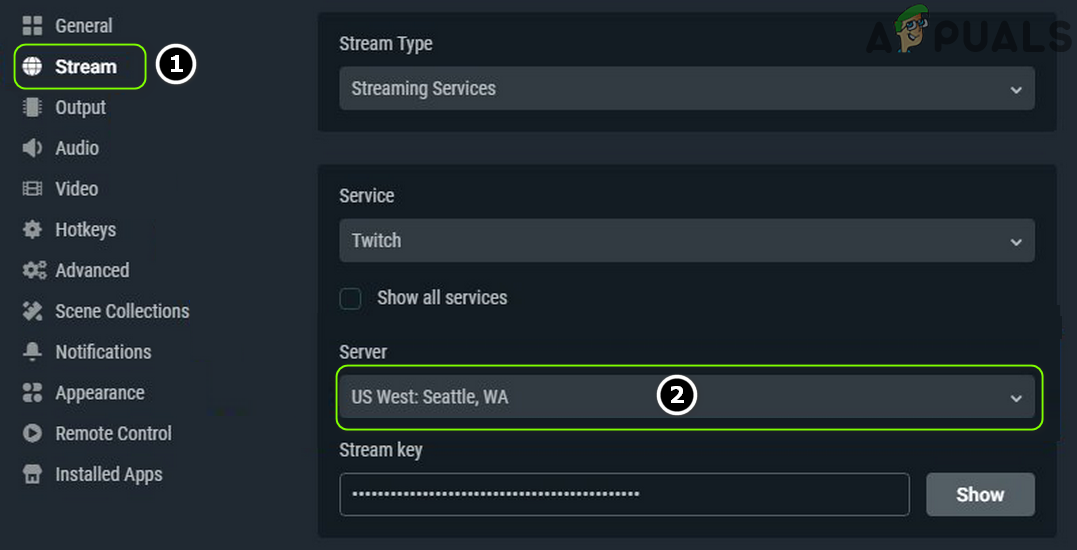
Task: Click the Notifications bell icon
Action: [x=32, y=352]
